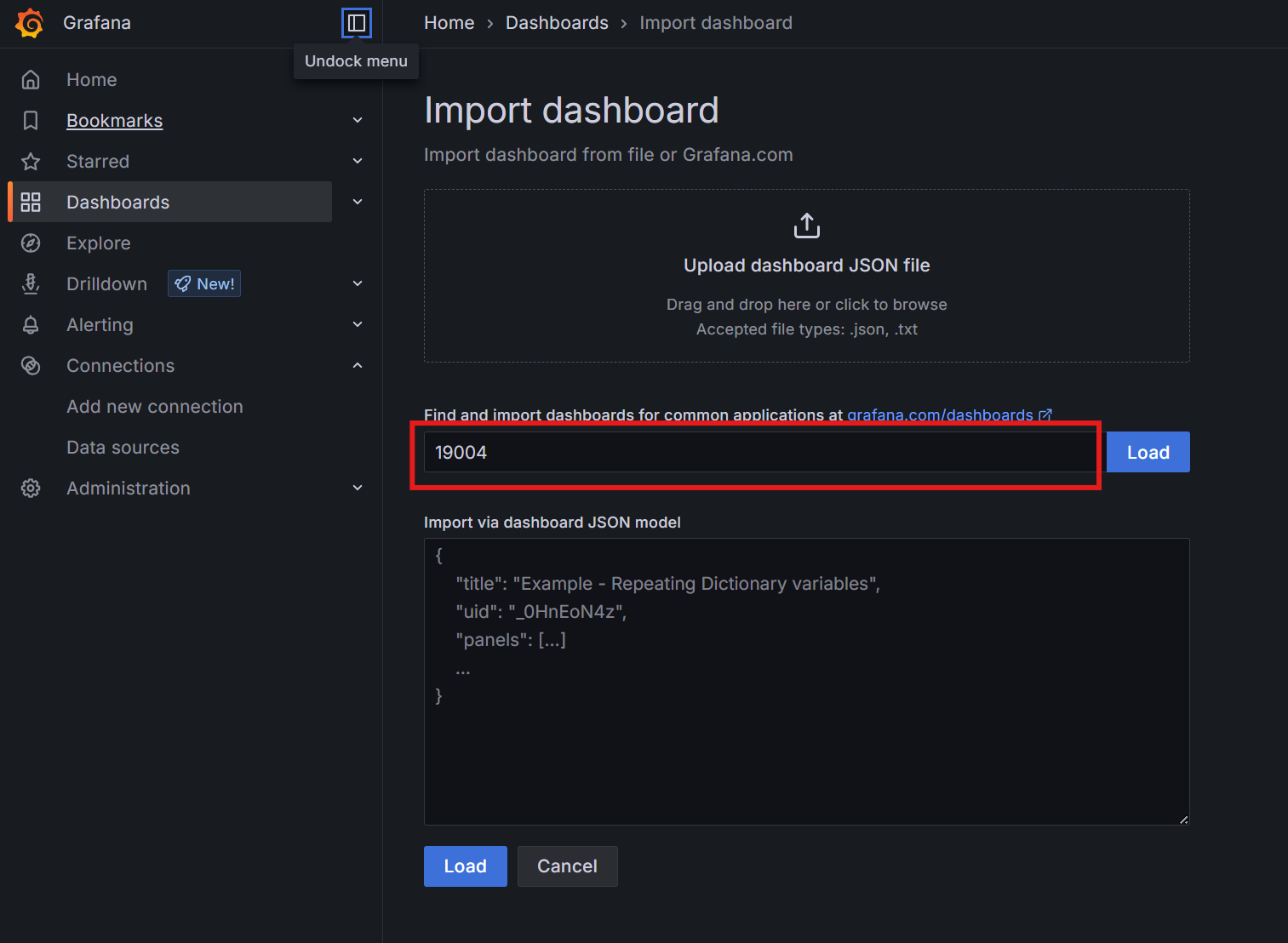Click the Grafana title text in header

pos(97,23)
